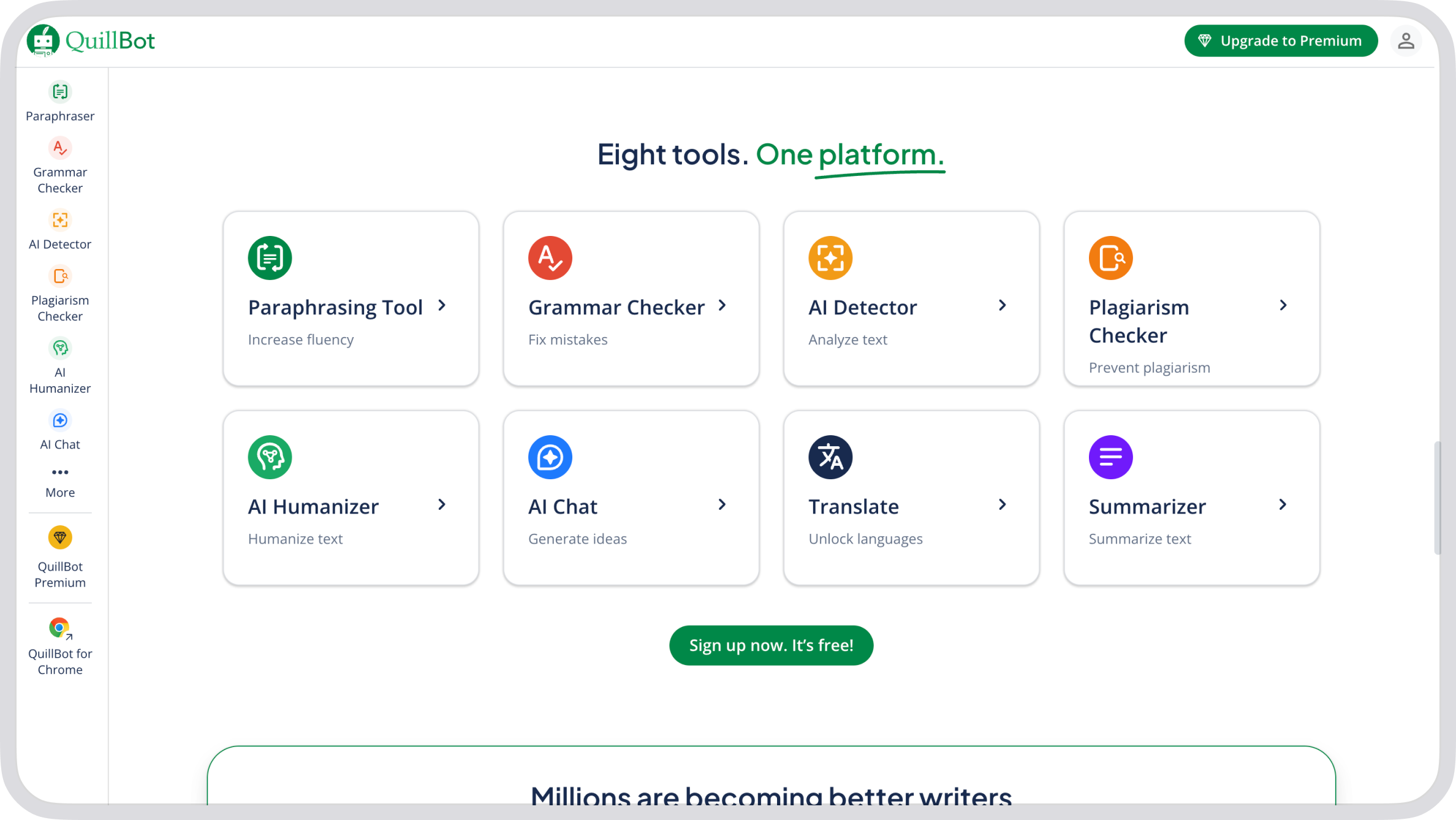
Task: Click the Upgrade to Premium button
Action: (1281, 41)
